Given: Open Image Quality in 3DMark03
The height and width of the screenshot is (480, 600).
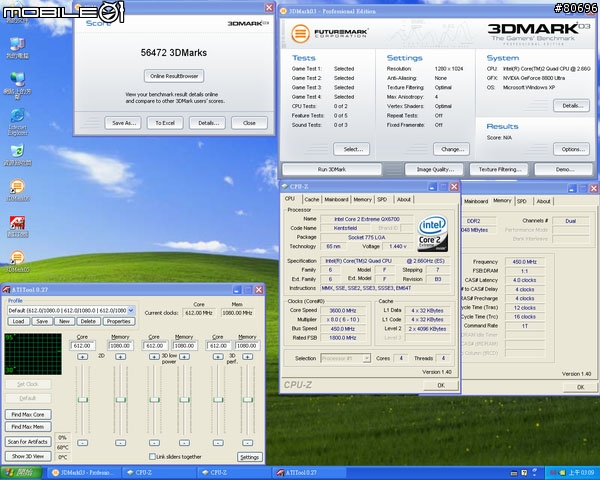Looking at the screenshot, I should 435,169.
